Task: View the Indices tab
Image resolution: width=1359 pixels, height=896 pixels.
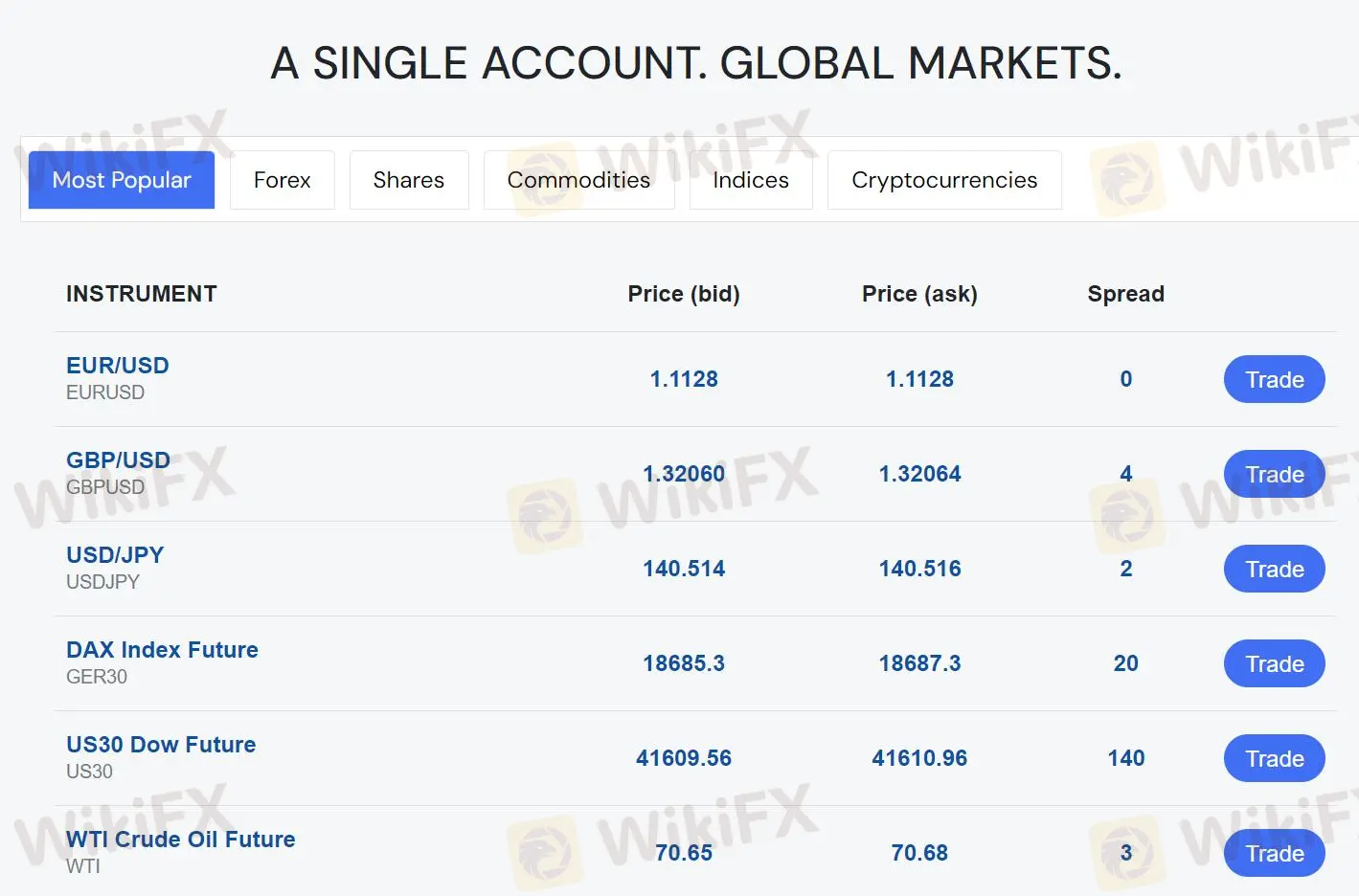Action: pyautogui.click(x=751, y=180)
